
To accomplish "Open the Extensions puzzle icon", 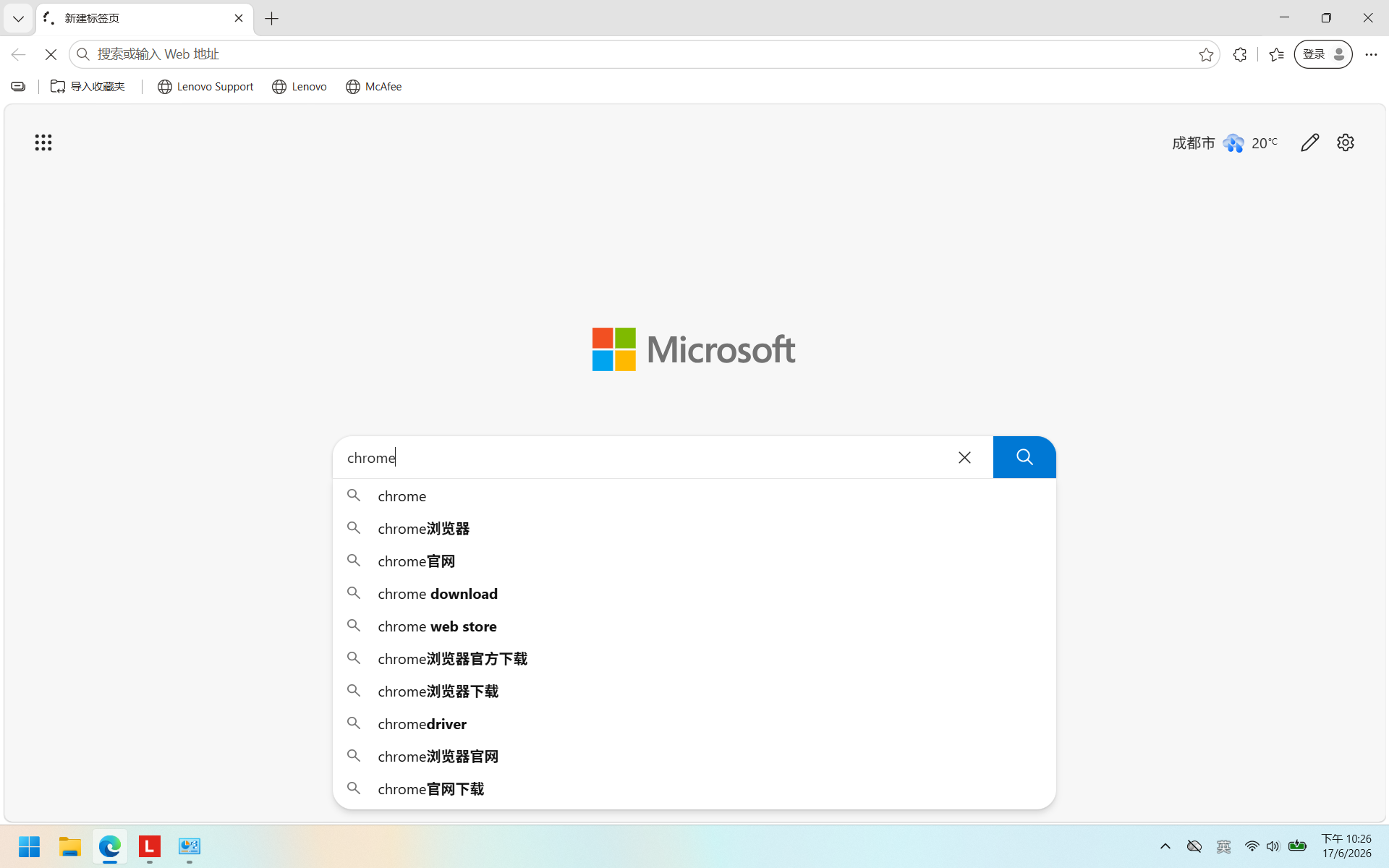I will (x=1240, y=54).
